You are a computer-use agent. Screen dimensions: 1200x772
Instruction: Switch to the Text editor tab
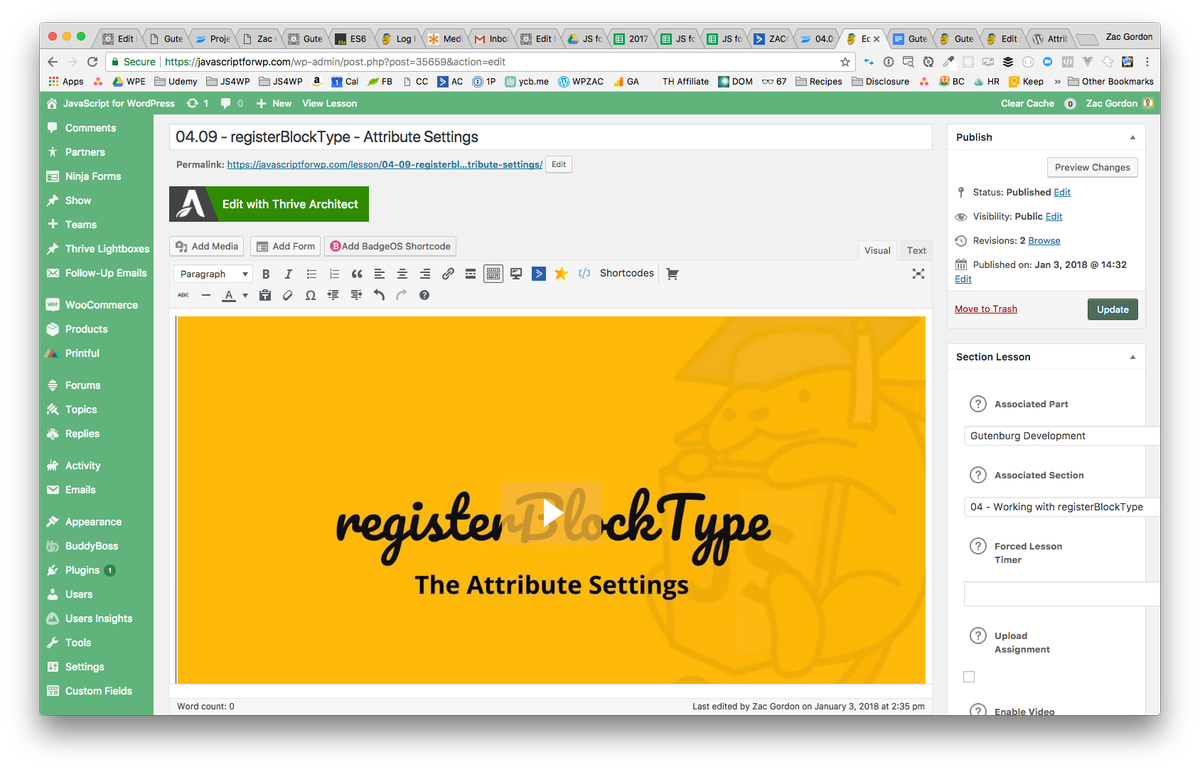[x=916, y=250]
